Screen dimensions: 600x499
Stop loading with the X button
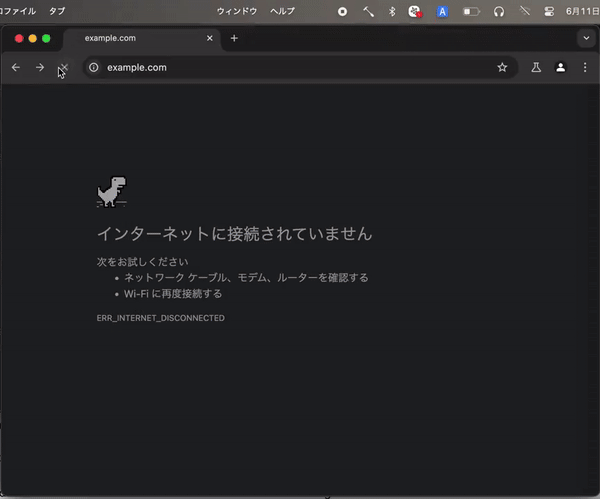64,68
